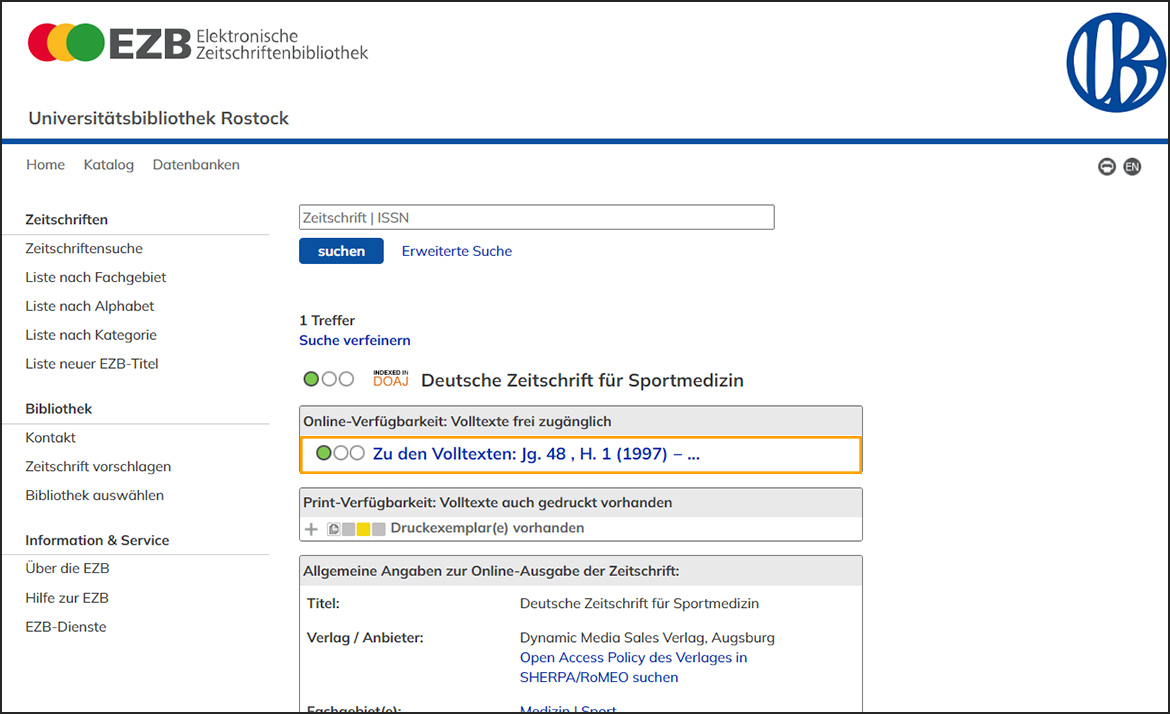Screen dimensions: 1170x714
Task: Click the Titel value Deutsche Zeitschrift für Sportmedizin
Action: 639,604
